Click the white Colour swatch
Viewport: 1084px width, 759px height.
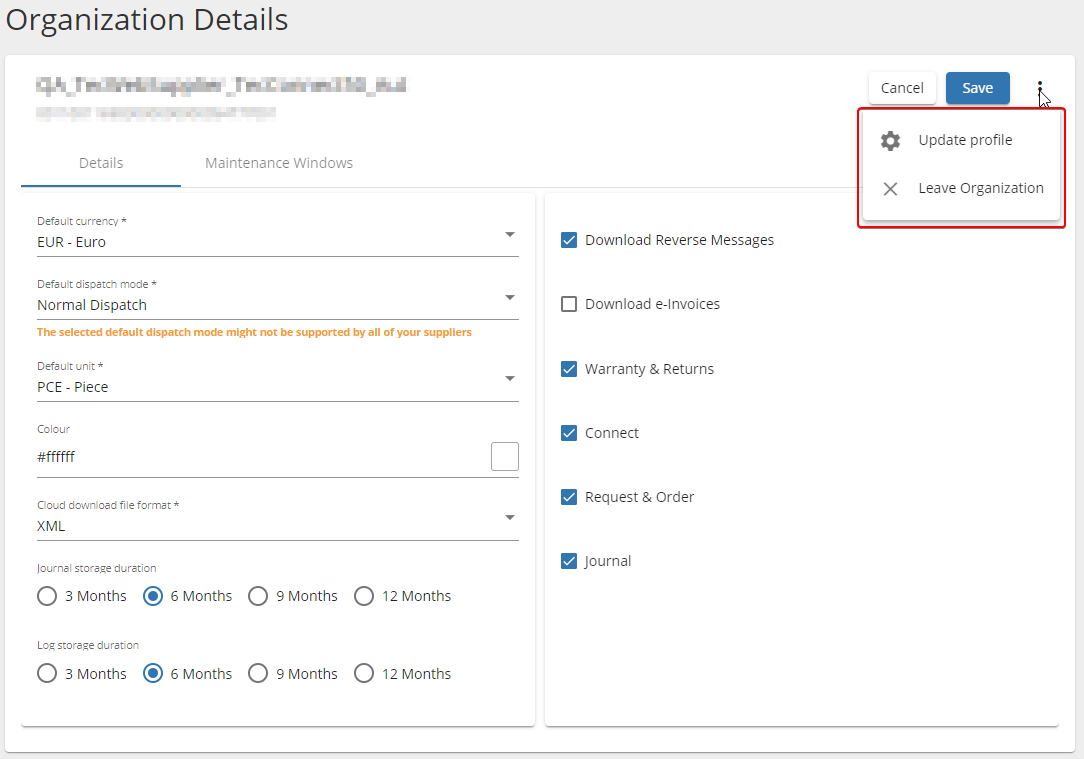point(505,456)
